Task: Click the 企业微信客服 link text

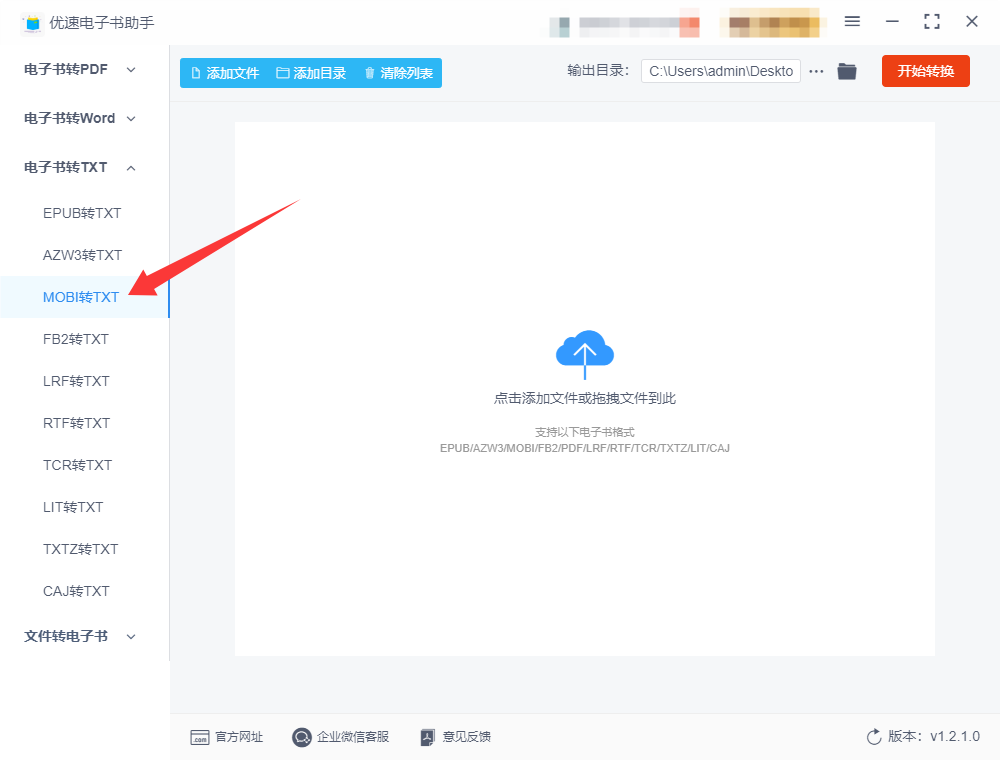Action: click(353, 737)
